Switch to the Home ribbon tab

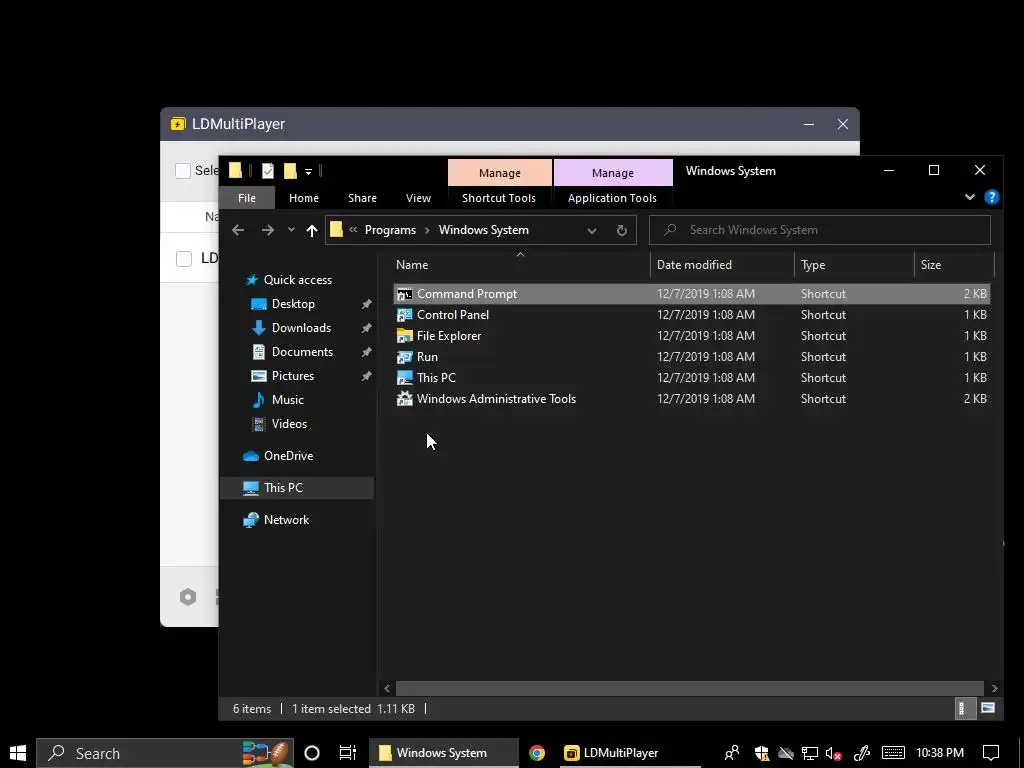(304, 198)
